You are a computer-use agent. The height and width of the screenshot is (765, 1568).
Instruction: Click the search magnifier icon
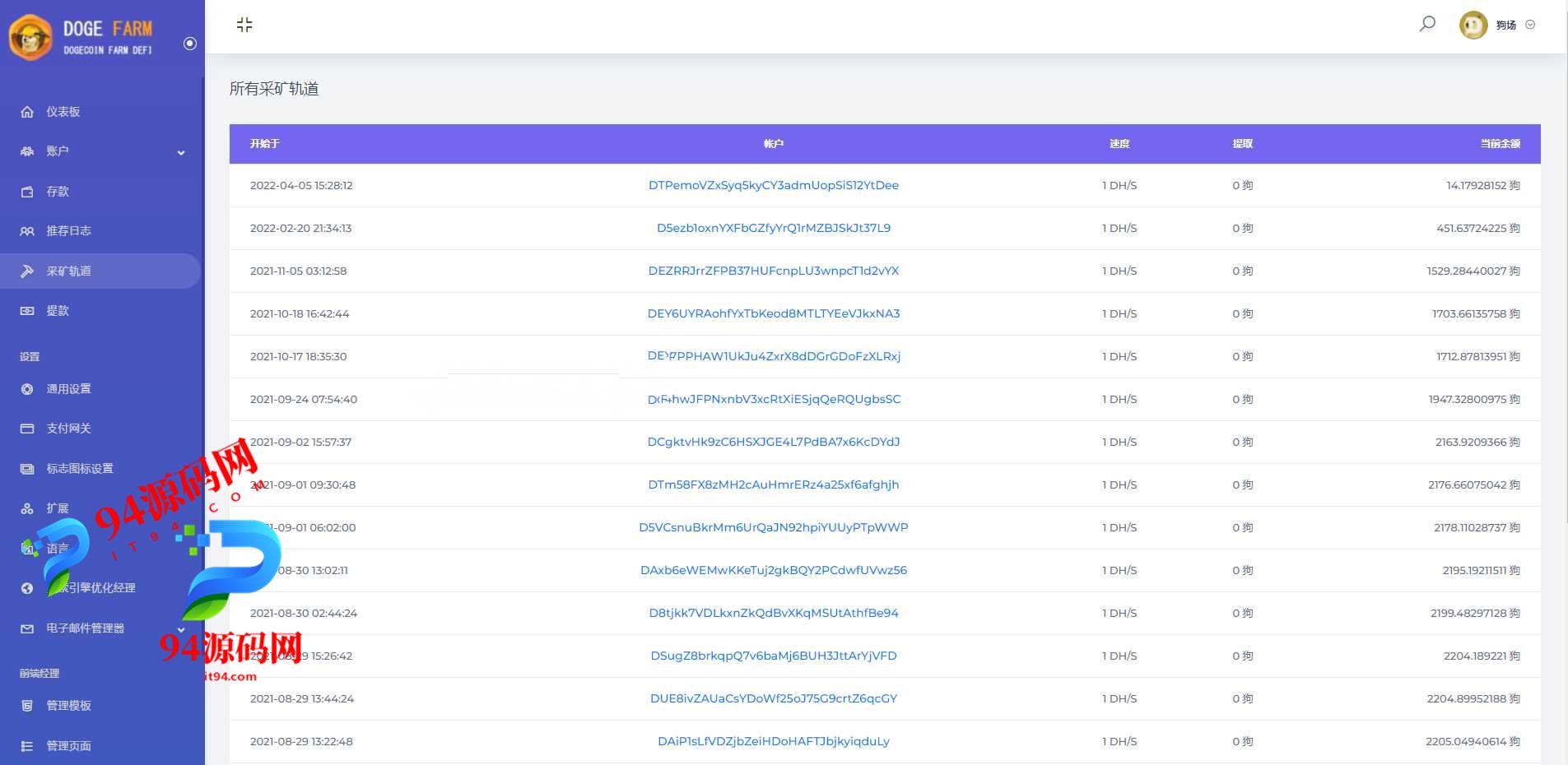coord(1427,24)
